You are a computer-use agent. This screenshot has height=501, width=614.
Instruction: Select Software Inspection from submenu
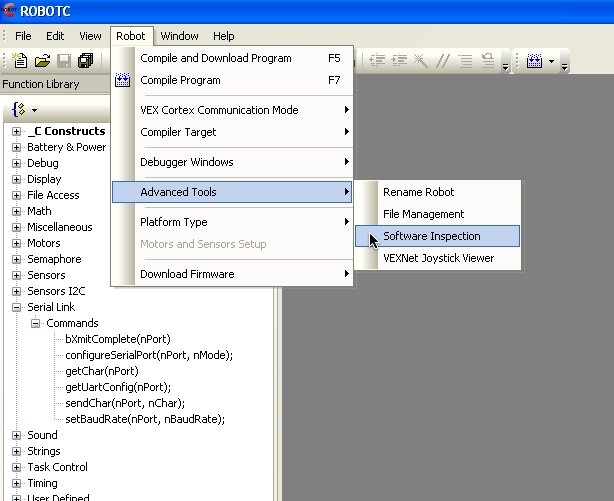[437, 236]
